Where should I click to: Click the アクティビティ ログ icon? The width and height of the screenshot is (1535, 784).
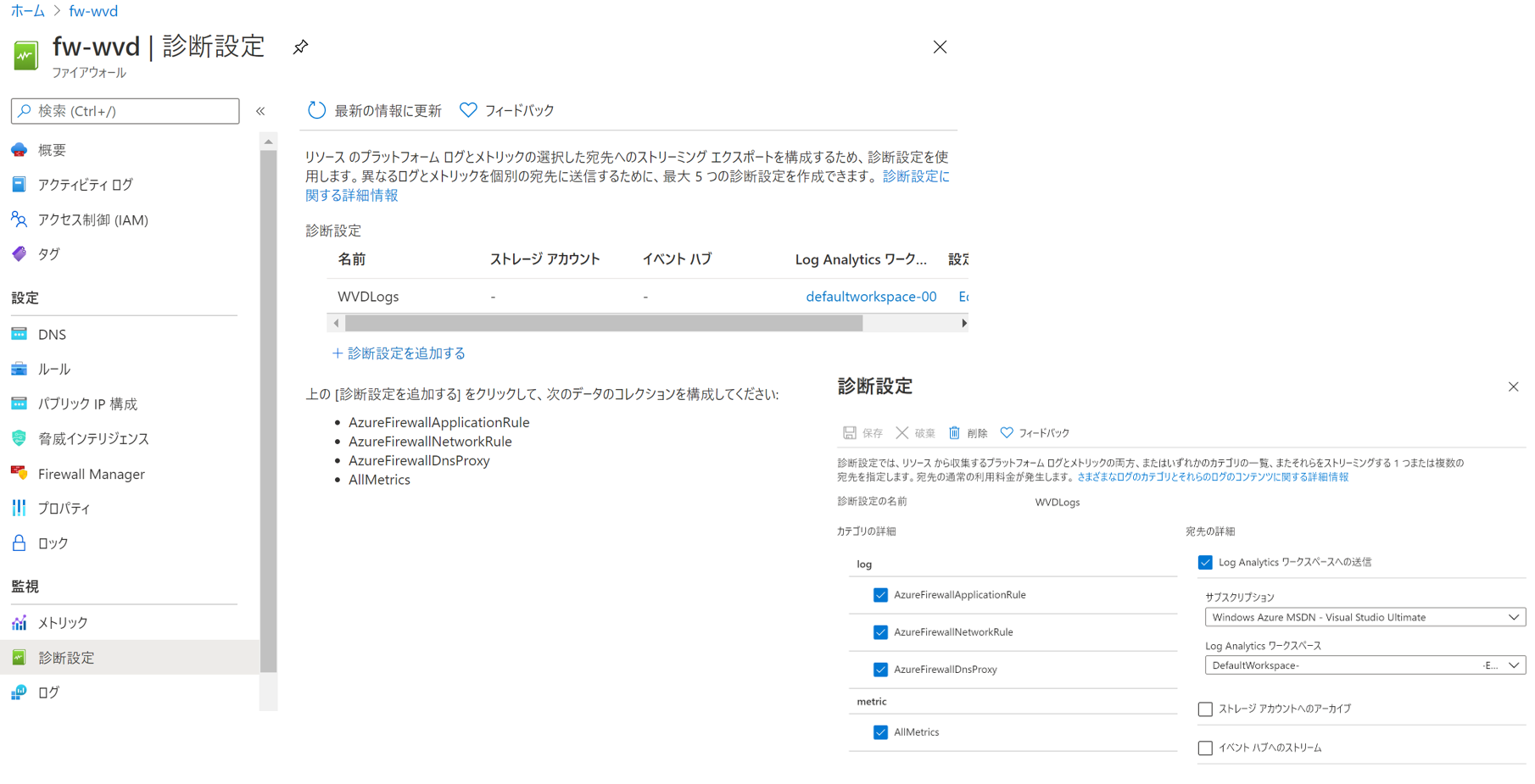19,184
